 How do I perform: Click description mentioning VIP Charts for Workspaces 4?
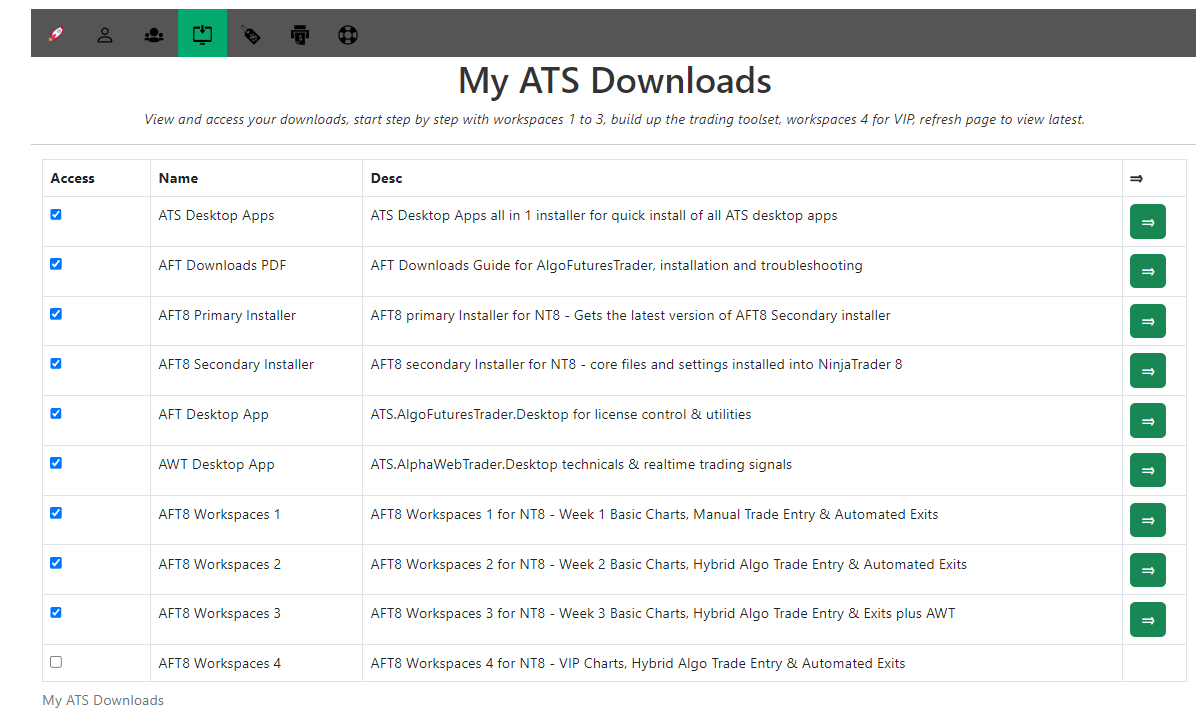638,664
